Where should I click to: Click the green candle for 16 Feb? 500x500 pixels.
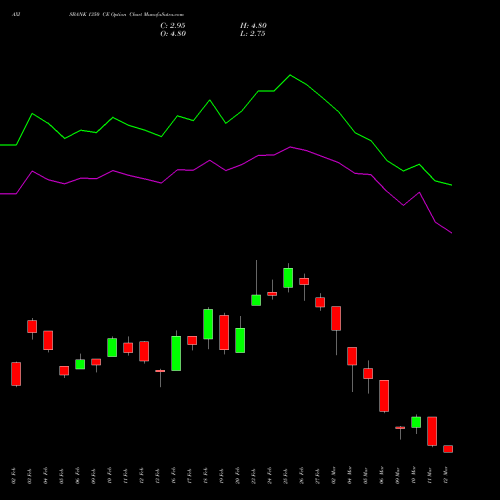coord(176,353)
